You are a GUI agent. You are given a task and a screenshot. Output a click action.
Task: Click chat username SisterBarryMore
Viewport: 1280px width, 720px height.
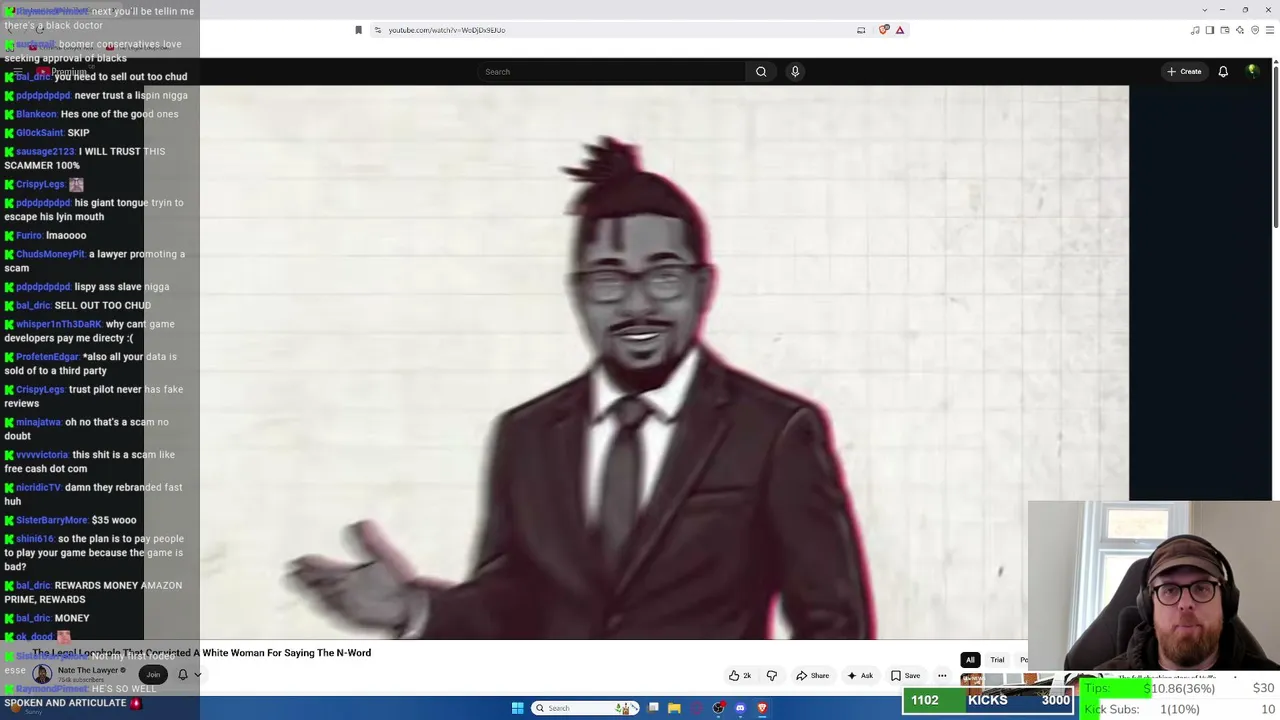tap(52, 520)
